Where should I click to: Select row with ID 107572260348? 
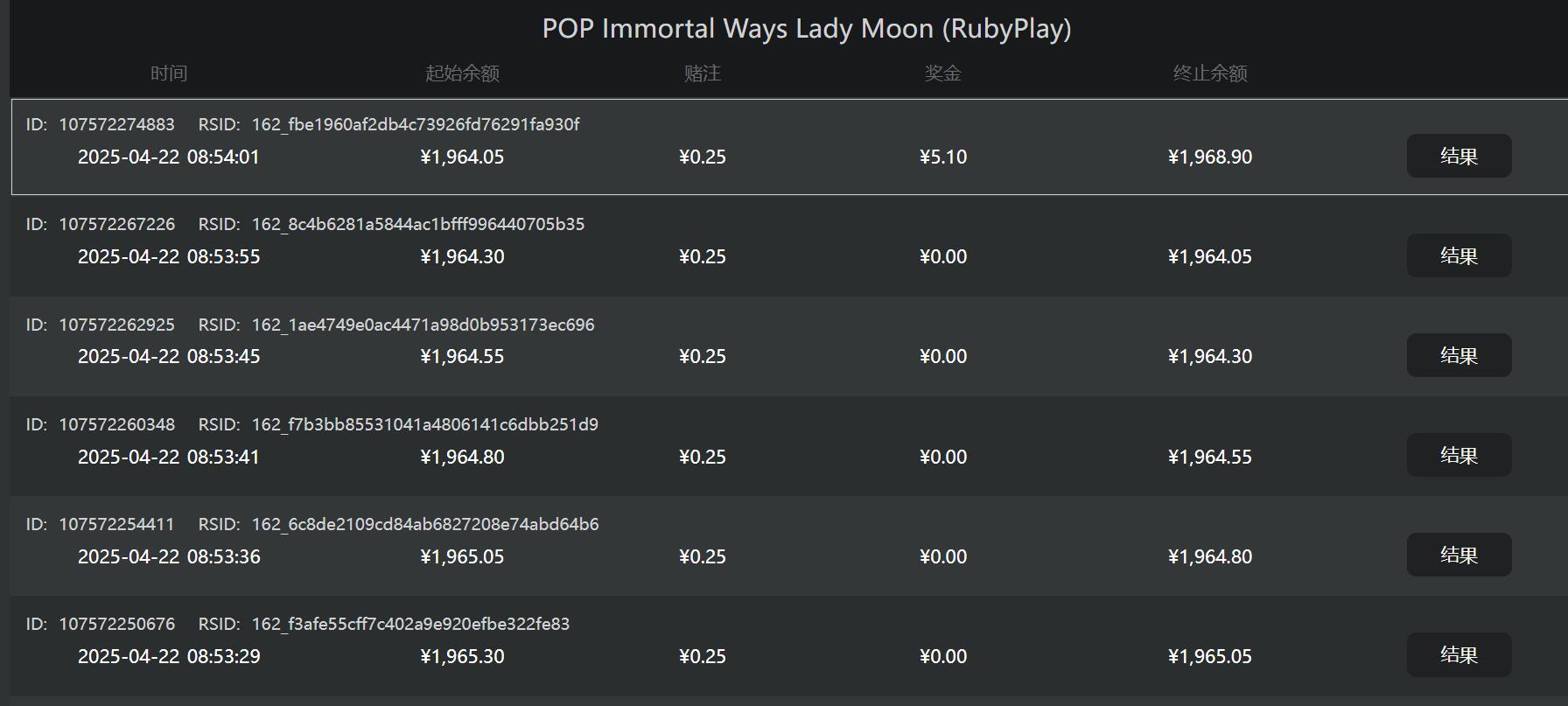pos(116,424)
